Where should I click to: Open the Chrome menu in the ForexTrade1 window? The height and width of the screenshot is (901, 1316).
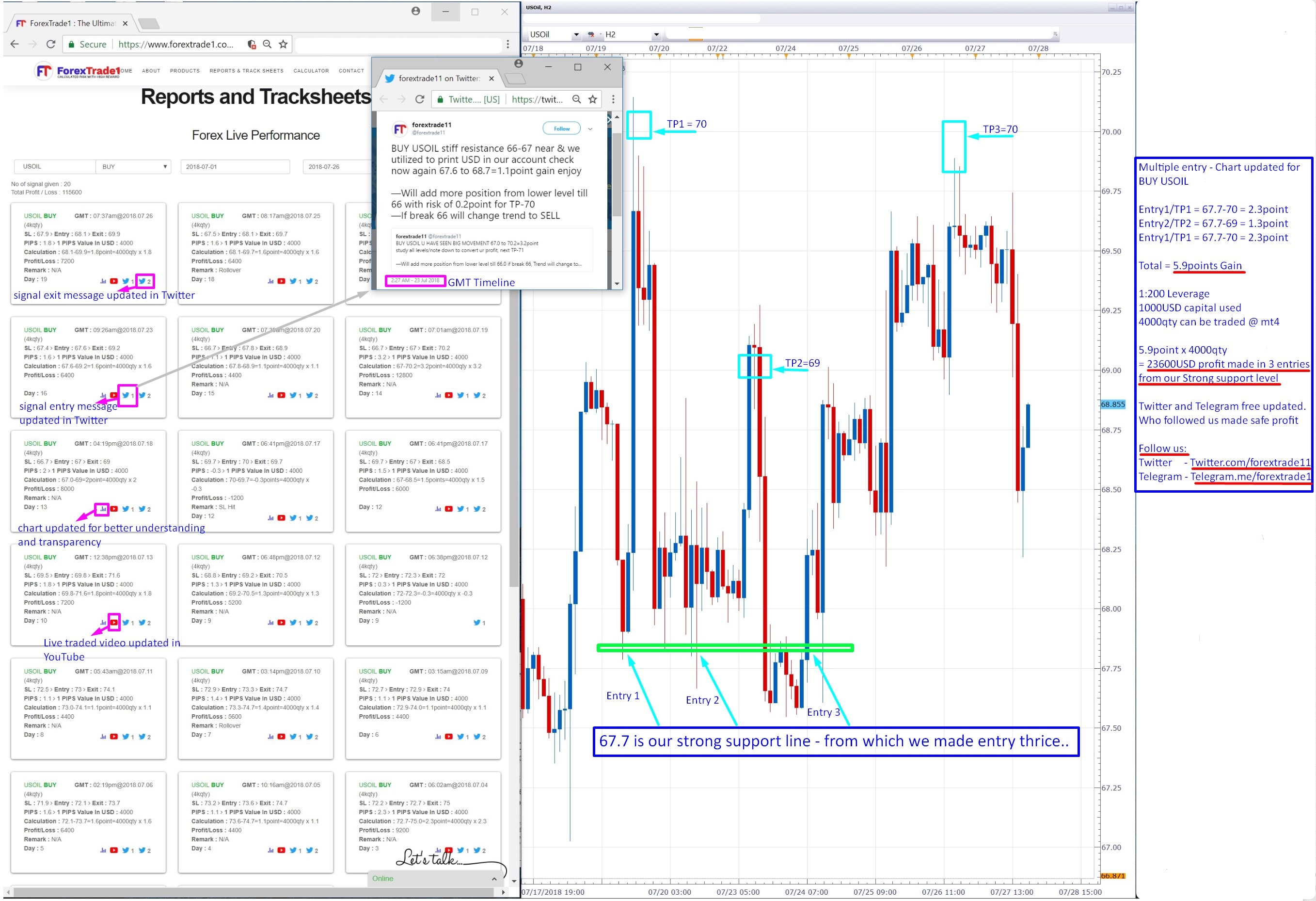507,44
